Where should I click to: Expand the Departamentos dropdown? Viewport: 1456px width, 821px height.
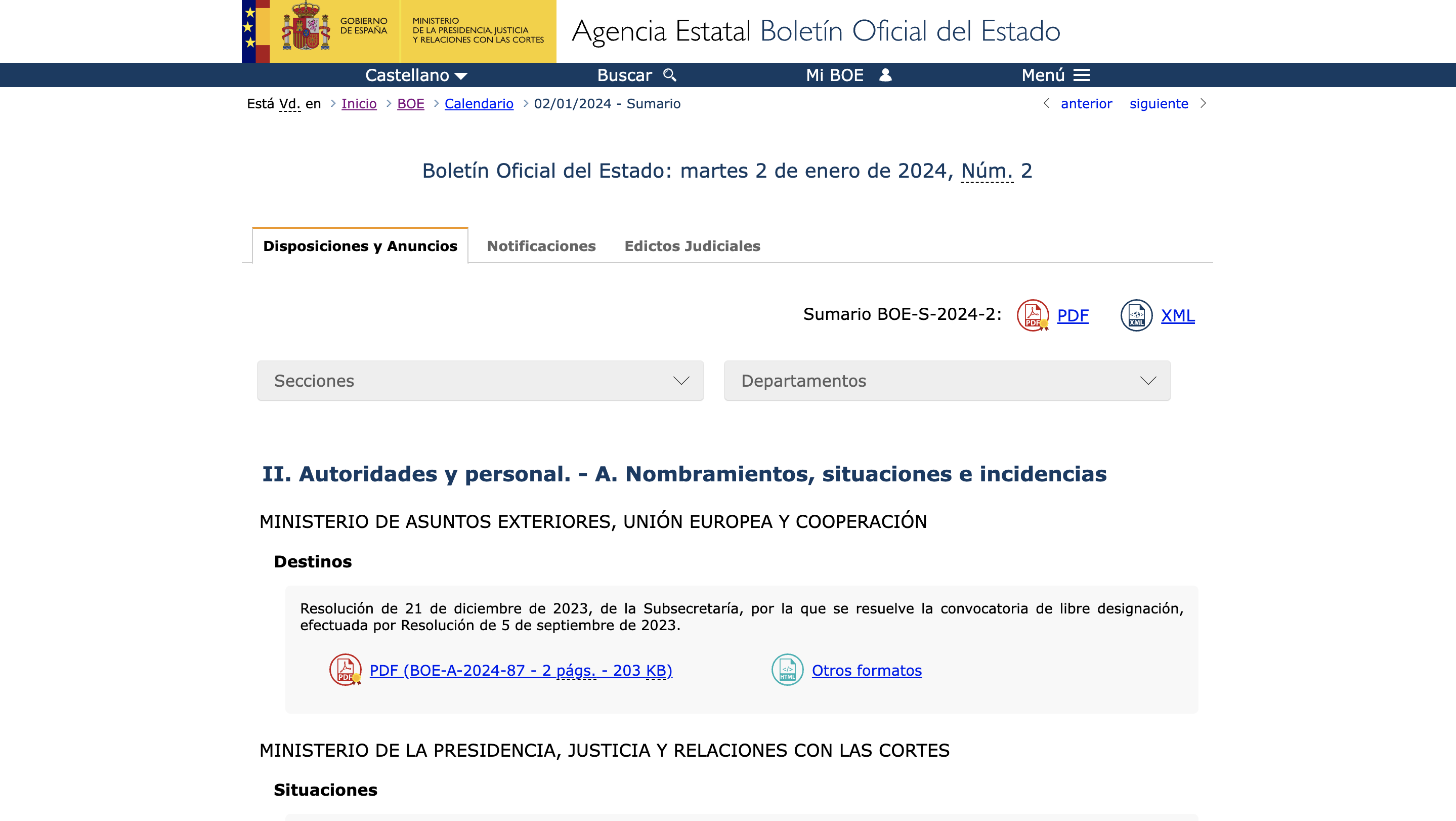click(x=947, y=381)
